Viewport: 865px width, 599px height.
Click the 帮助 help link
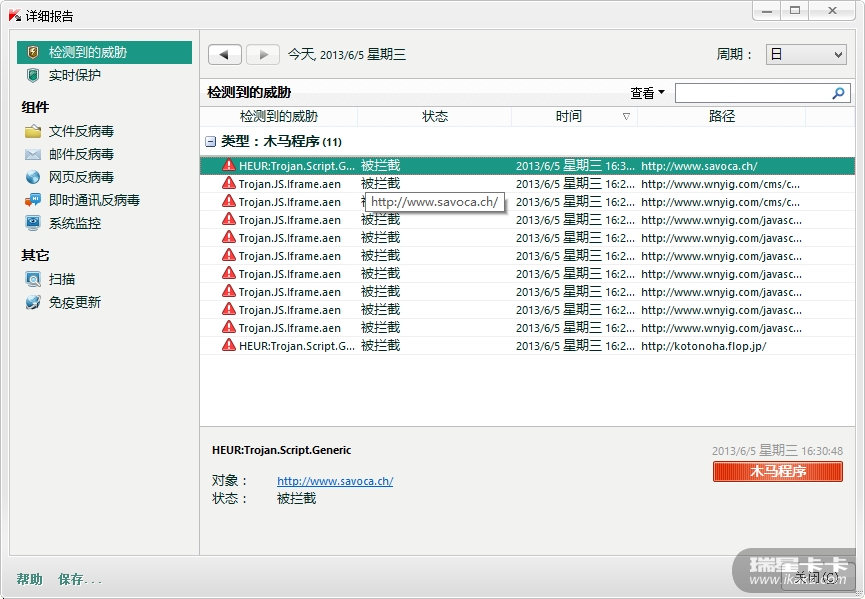[29, 579]
